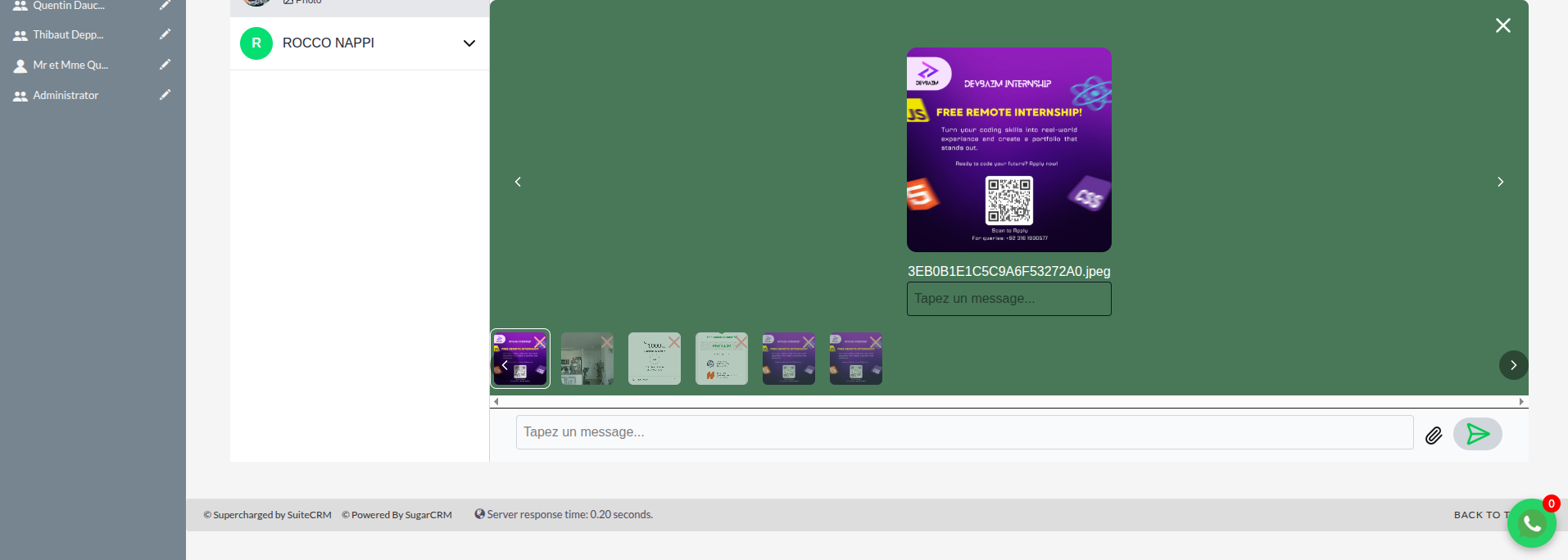Image resolution: width=1568 pixels, height=560 pixels.
Task: Focus the caption field below the image filename
Action: pyautogui.click(x=1009, y=299)
